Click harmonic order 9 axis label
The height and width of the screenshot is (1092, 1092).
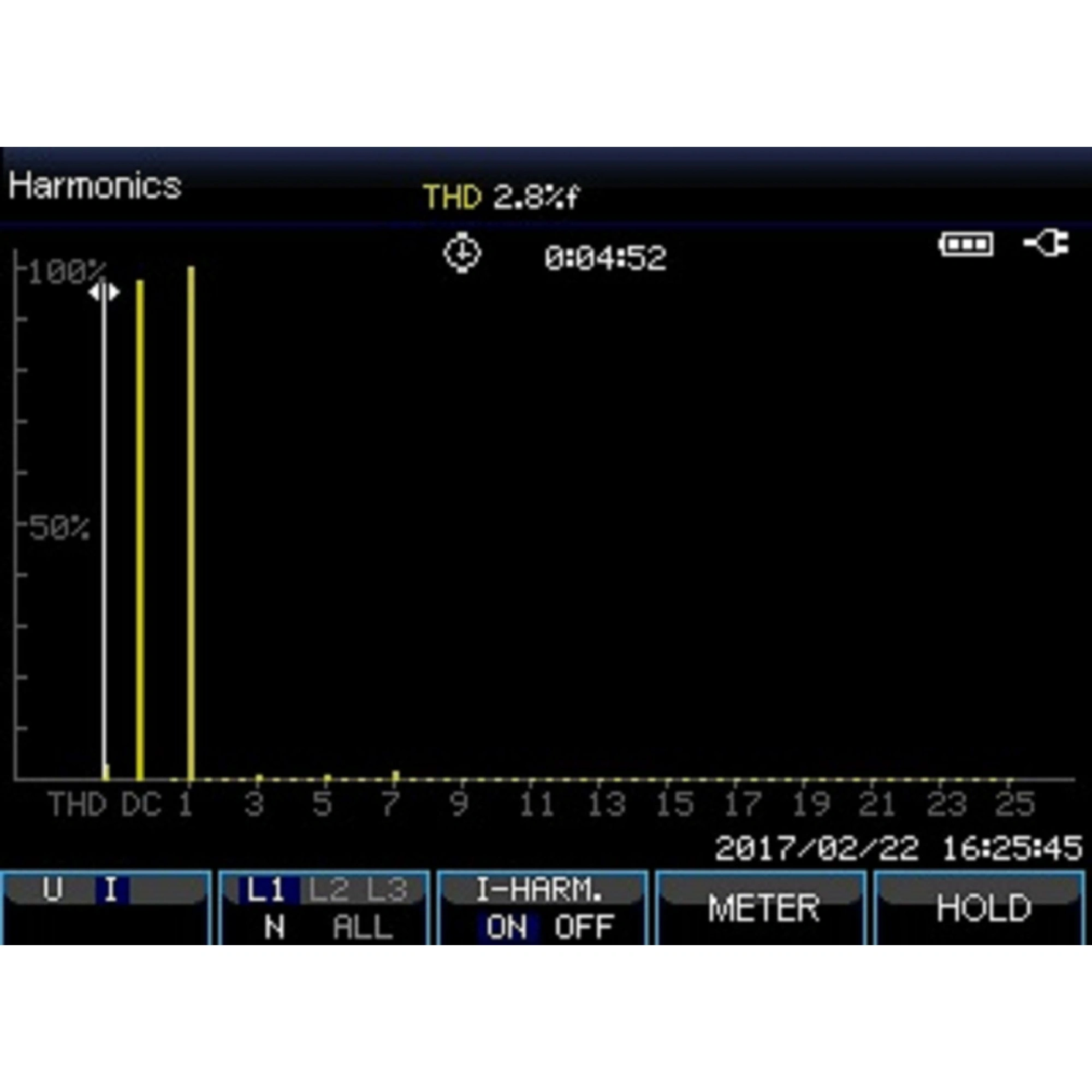pyautogui.click(x=459, y=804)
